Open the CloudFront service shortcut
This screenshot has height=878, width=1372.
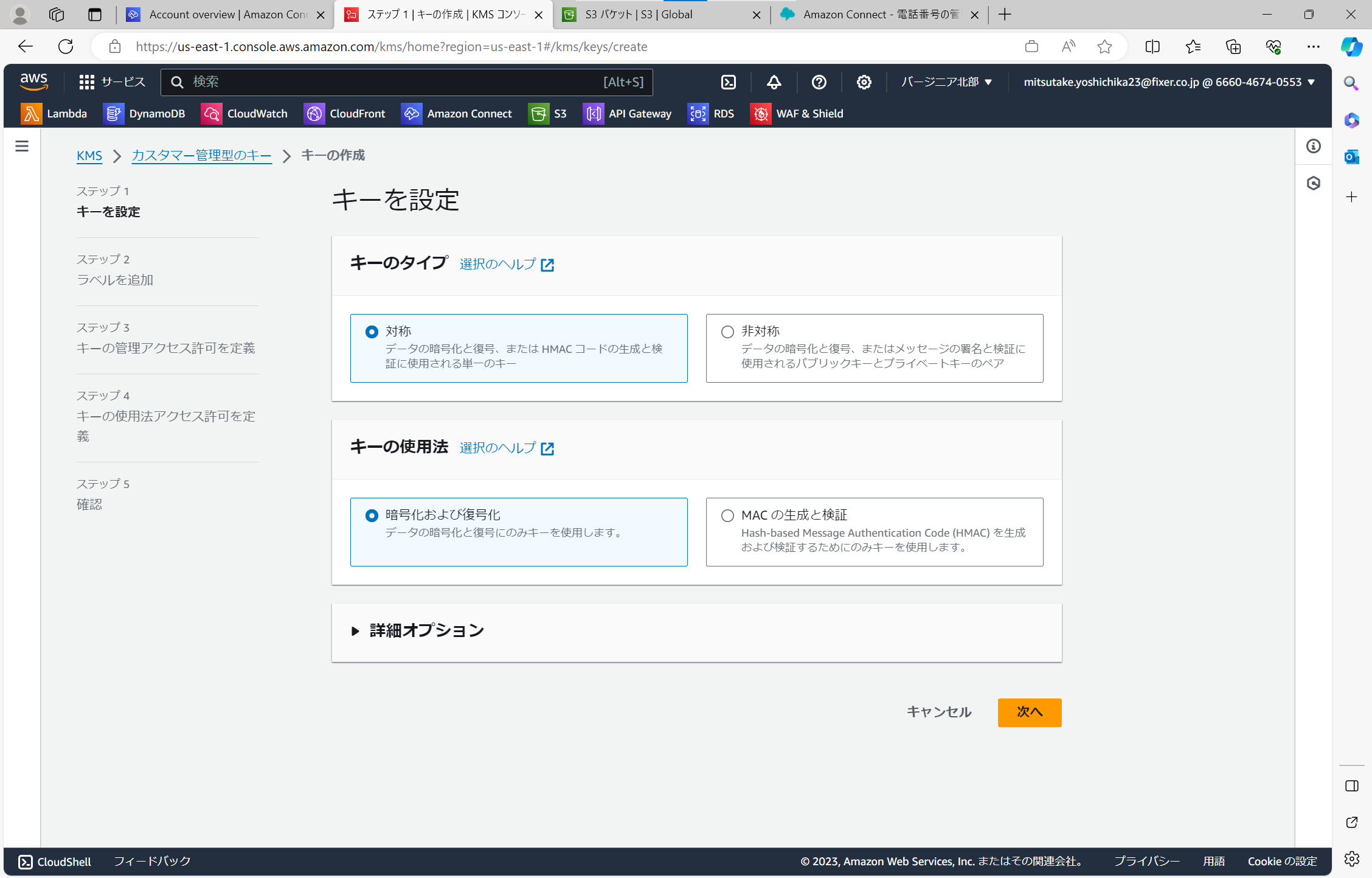[344, 114]
